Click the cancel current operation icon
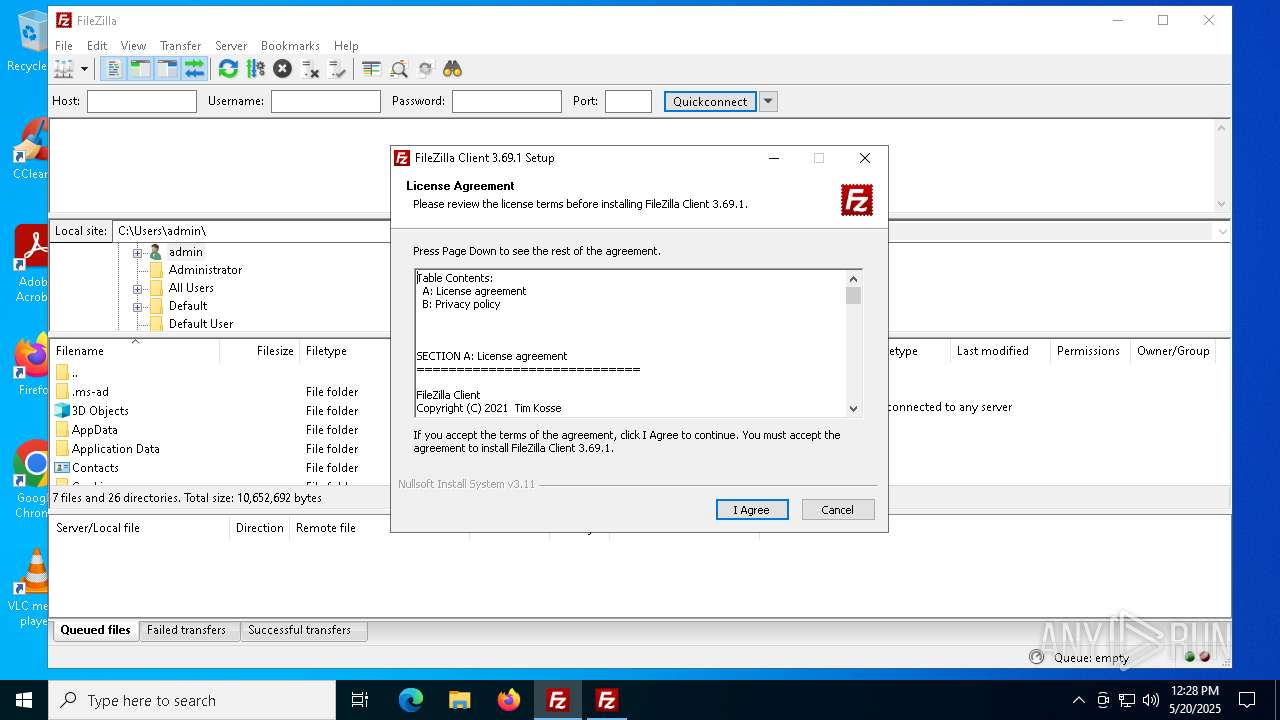The image size is (1280, 720). tap(282, 69)
